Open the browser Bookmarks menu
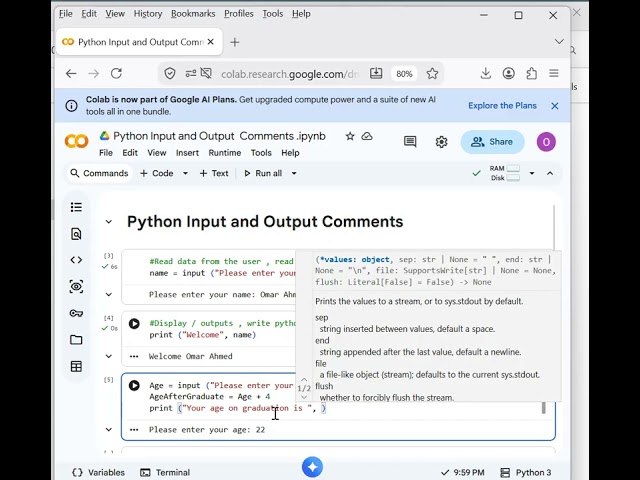Screen dimensions: 640x480 pos(193,14)
